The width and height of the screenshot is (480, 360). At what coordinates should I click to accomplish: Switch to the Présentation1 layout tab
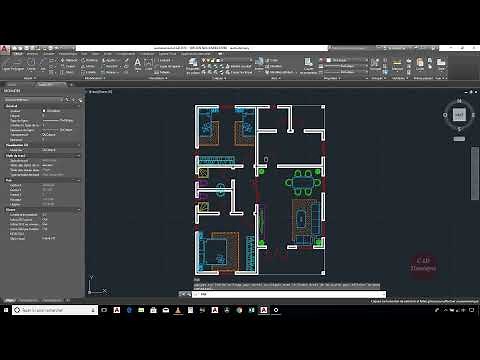28,300
